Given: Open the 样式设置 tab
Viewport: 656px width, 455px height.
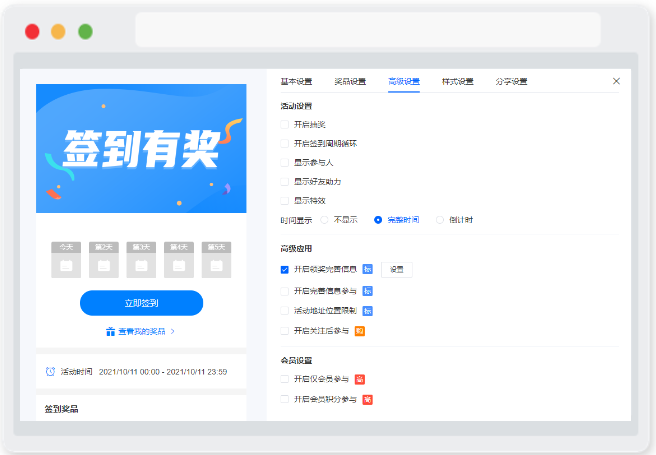Looking at the screenshot, I should [x=457, y=82].
